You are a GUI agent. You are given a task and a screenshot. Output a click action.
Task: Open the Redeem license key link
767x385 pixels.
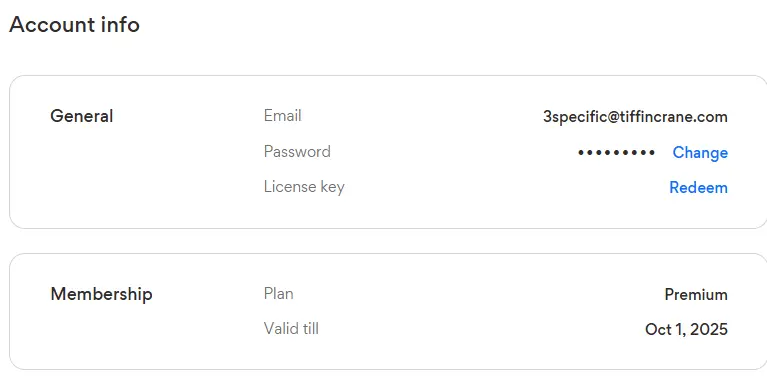coord(699,188)
